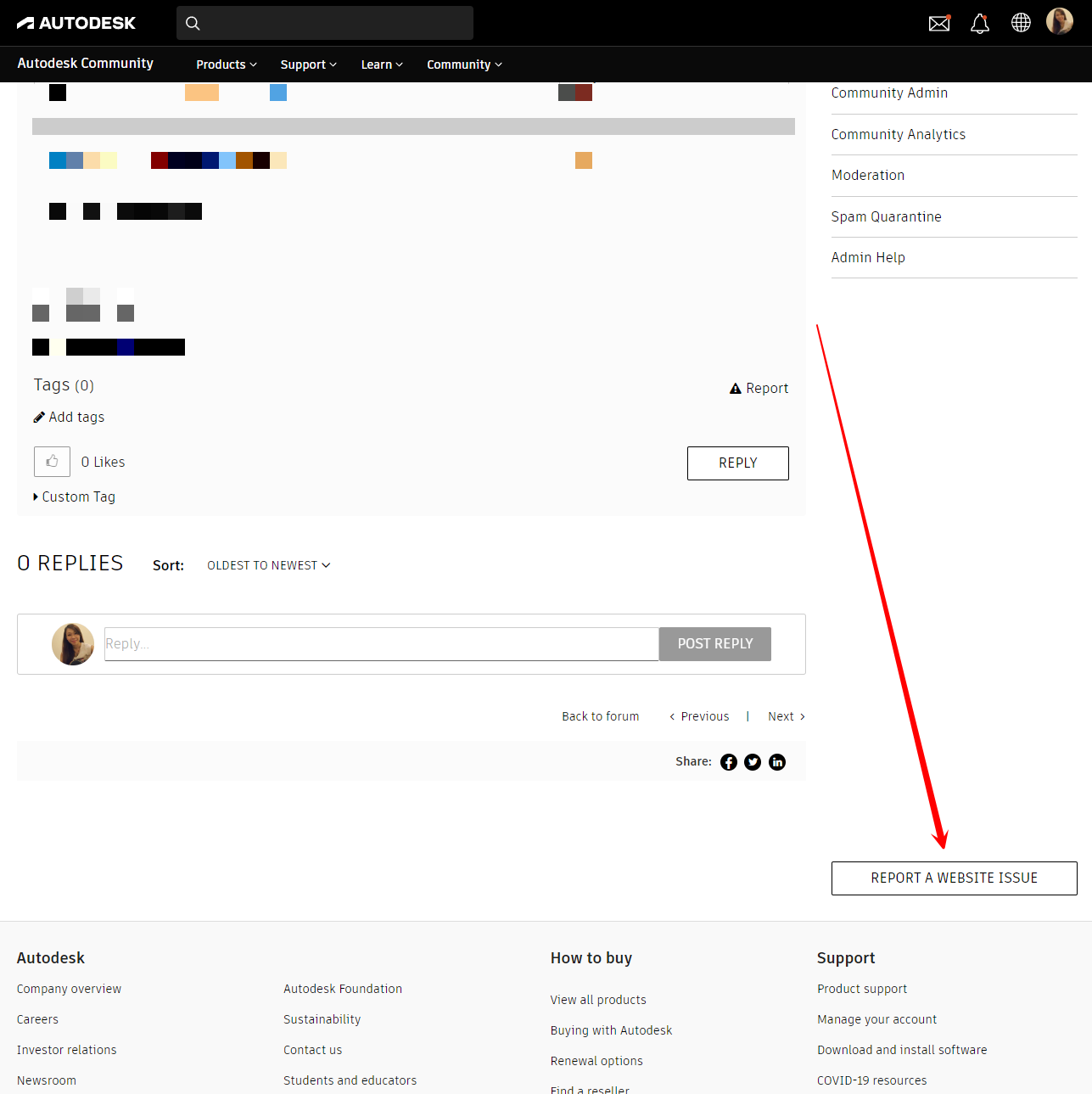Like the post with the thumbs-up toggle
The height and width of the screenshot is (1094, 1092).
click(x=52, y=461)
